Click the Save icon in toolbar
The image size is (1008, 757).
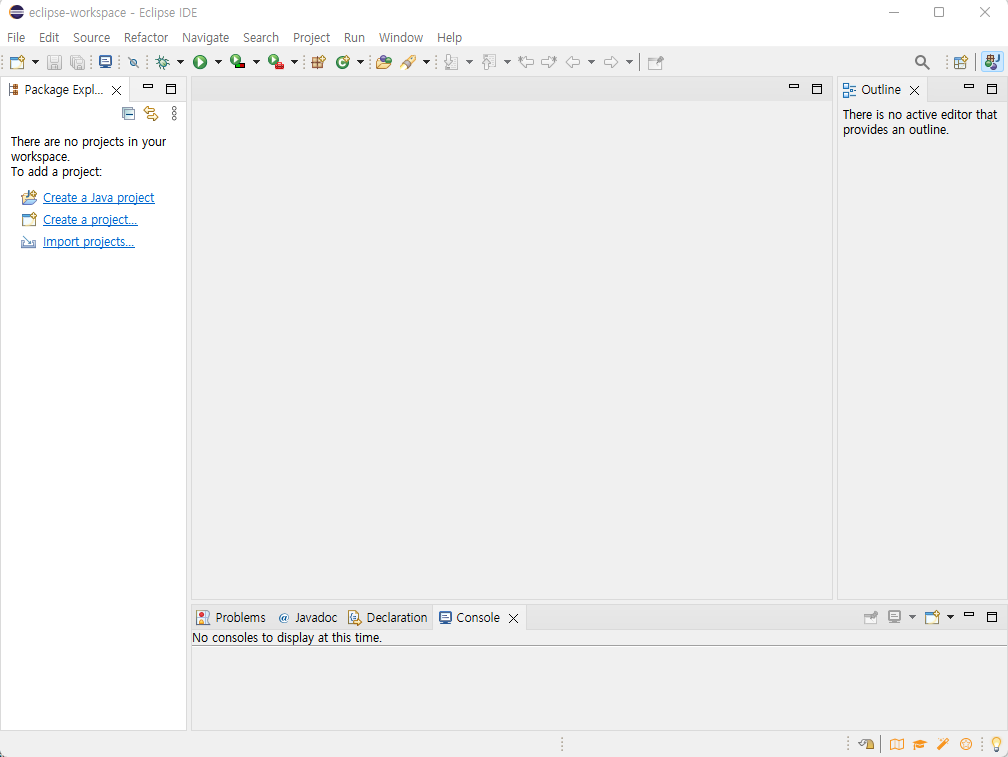coord(55,62)
